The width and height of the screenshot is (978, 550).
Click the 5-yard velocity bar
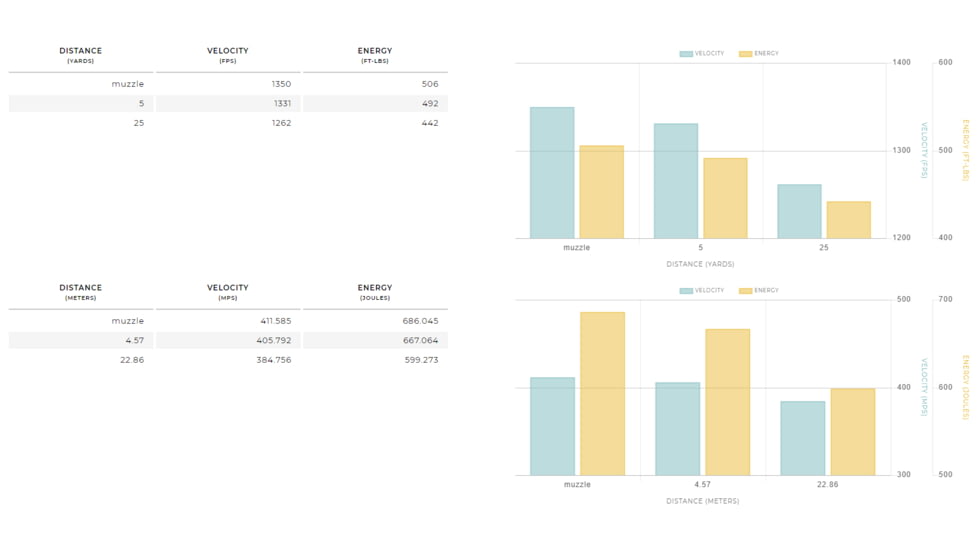(x=676, y=181)
